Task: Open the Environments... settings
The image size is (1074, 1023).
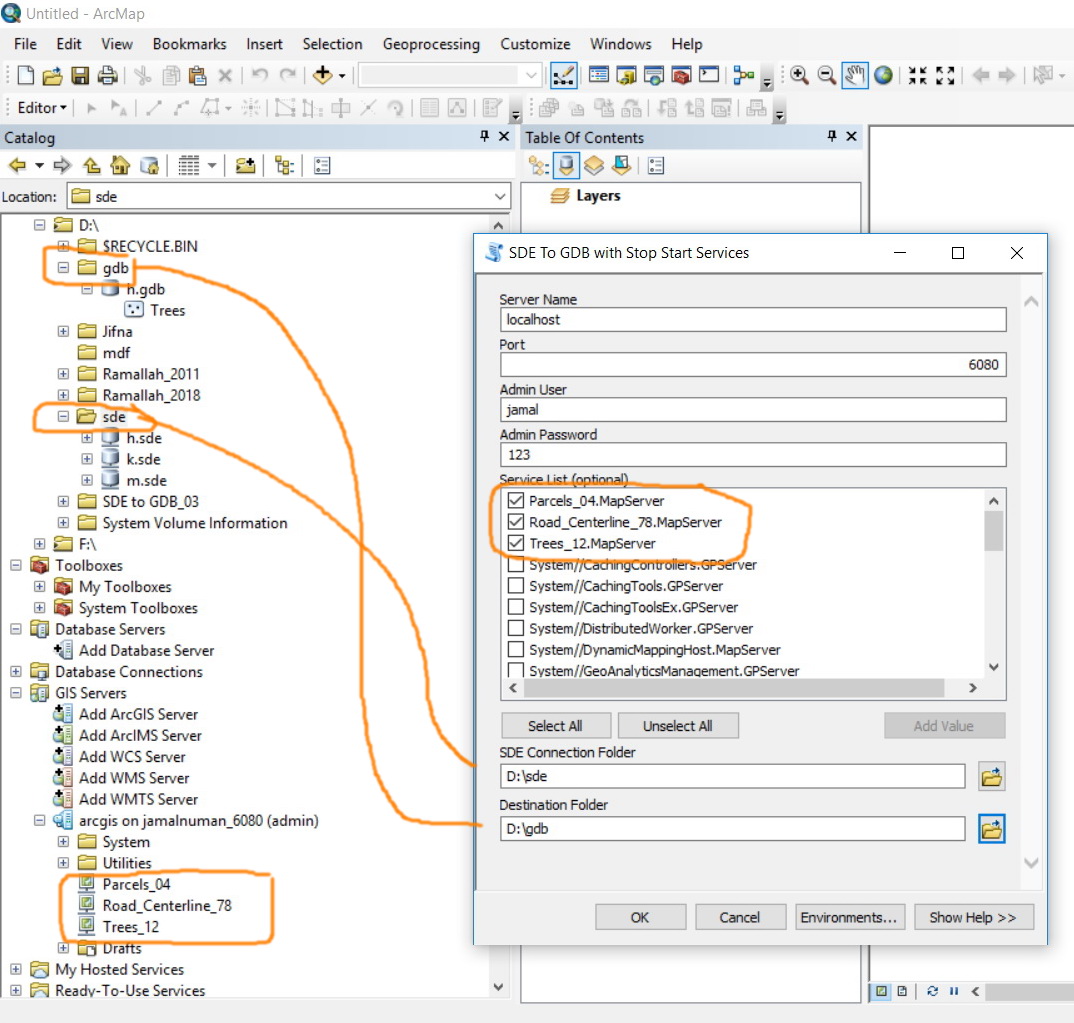Action: pos(849,918)
